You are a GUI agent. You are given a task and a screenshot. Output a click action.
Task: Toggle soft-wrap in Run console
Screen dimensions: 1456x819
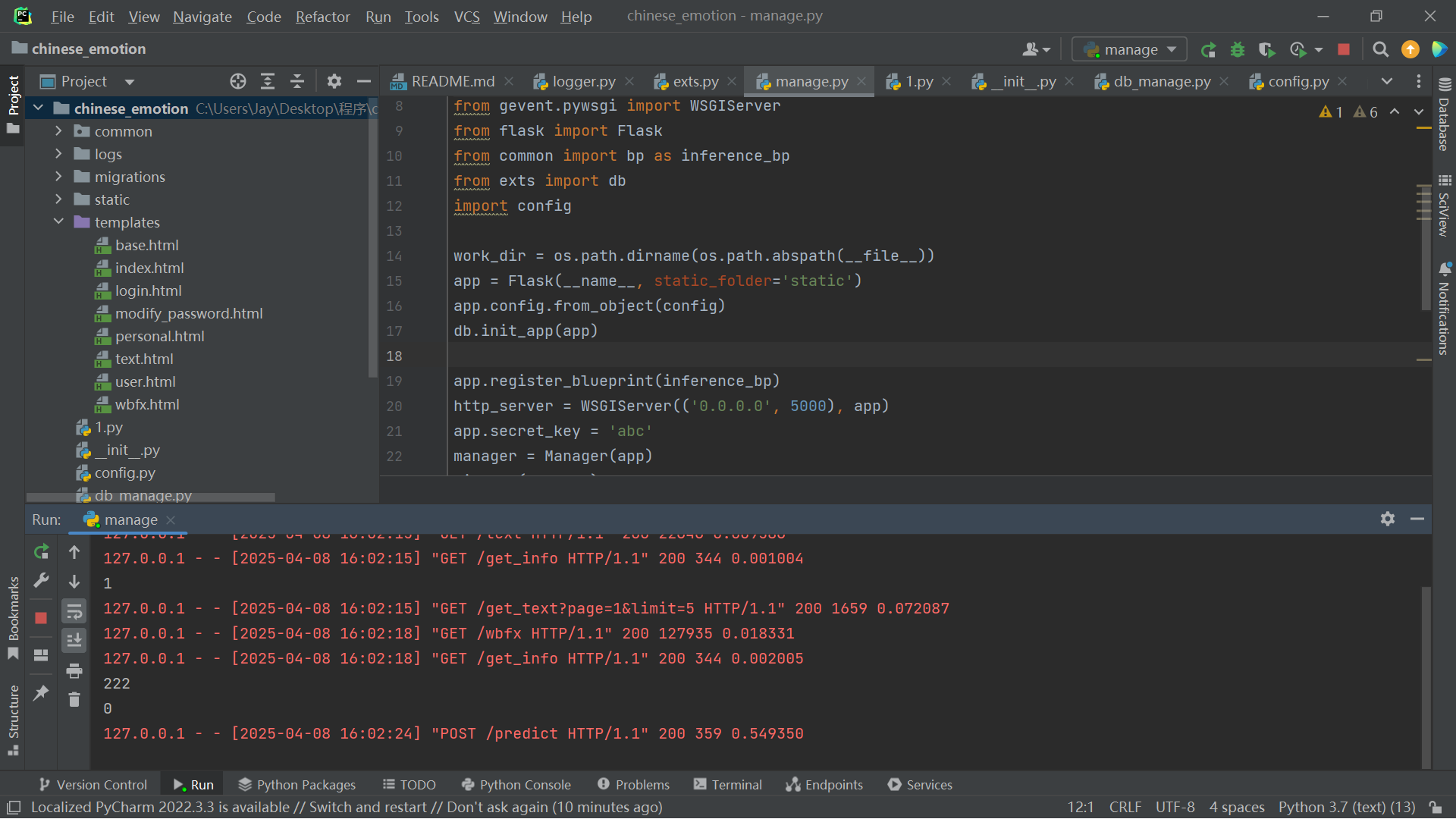tap(74, 611)
